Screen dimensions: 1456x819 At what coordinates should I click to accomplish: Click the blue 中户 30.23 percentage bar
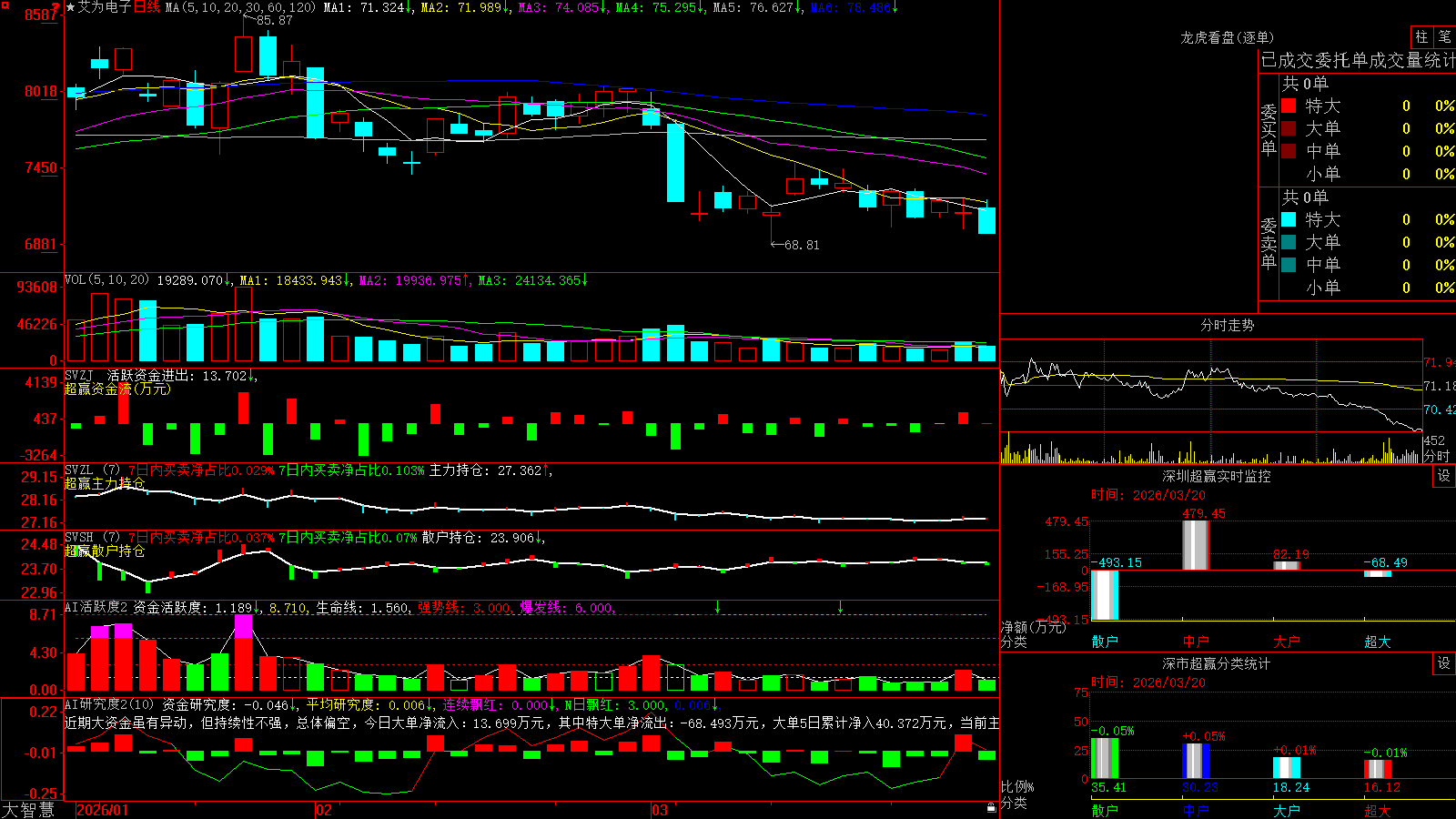tap(1195, 761)
